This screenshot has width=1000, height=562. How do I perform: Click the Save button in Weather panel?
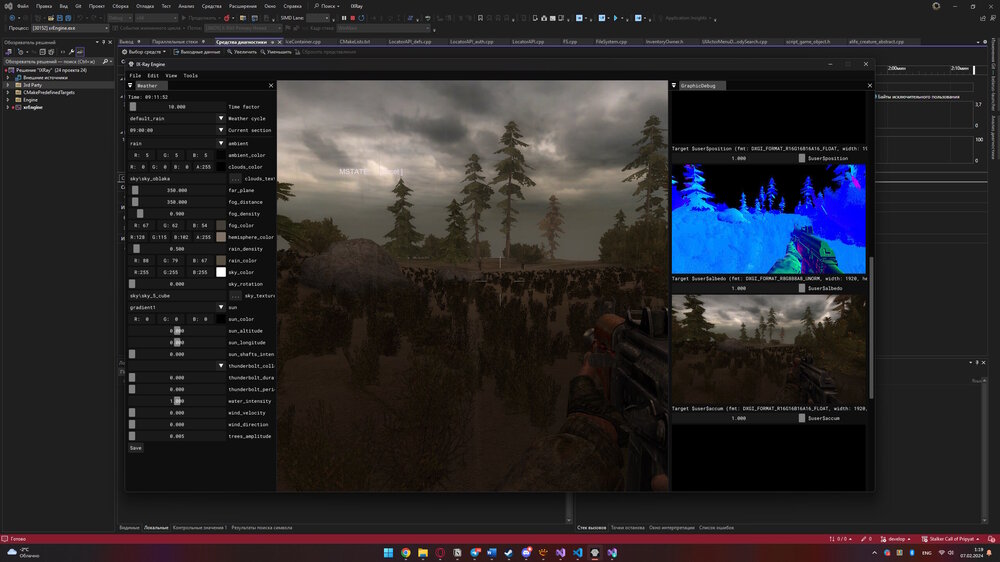[136, 448]
